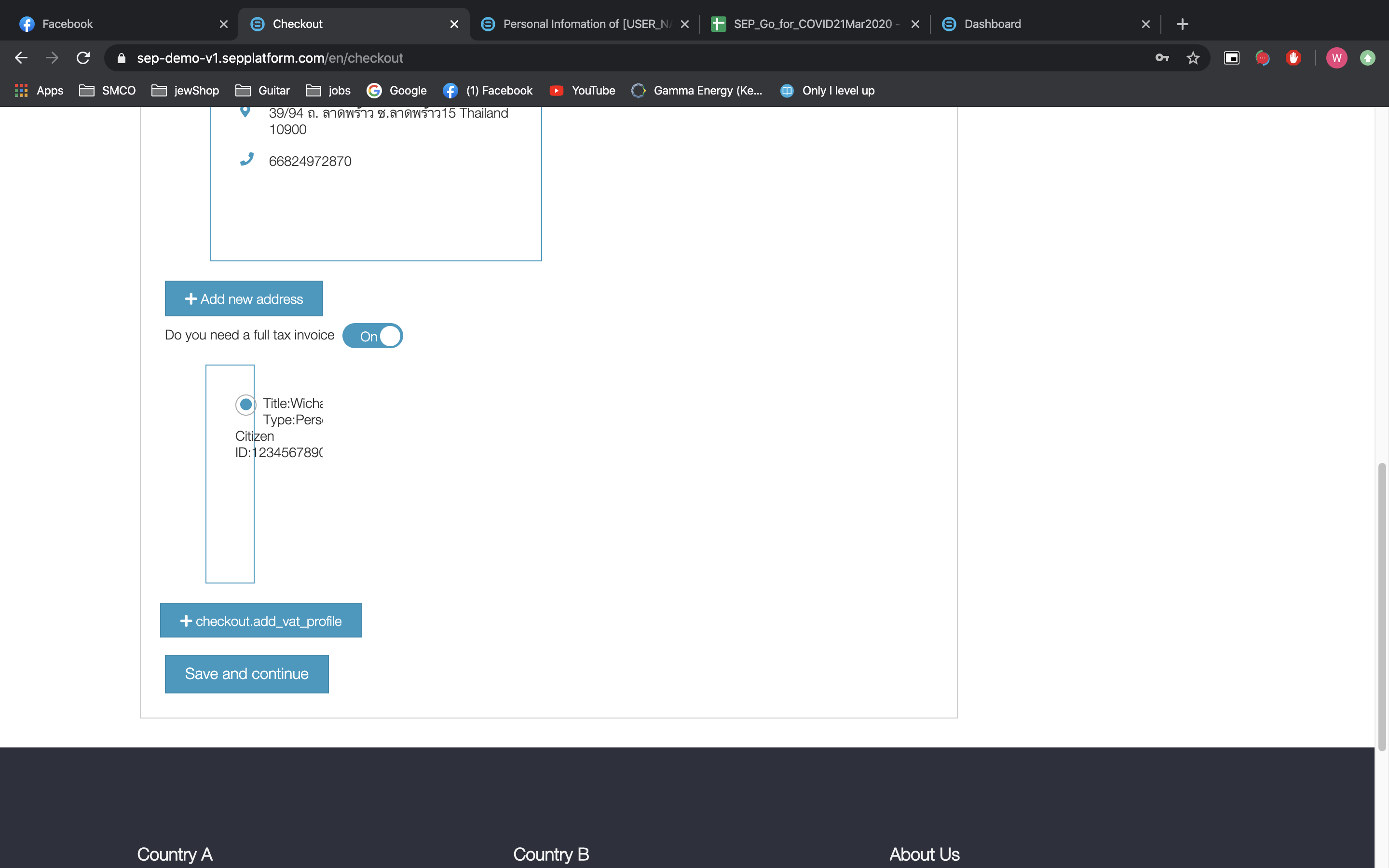This screenshot has width=1389, height=868.
Task: Click the address text ending 10900
Action: point(389,121)
